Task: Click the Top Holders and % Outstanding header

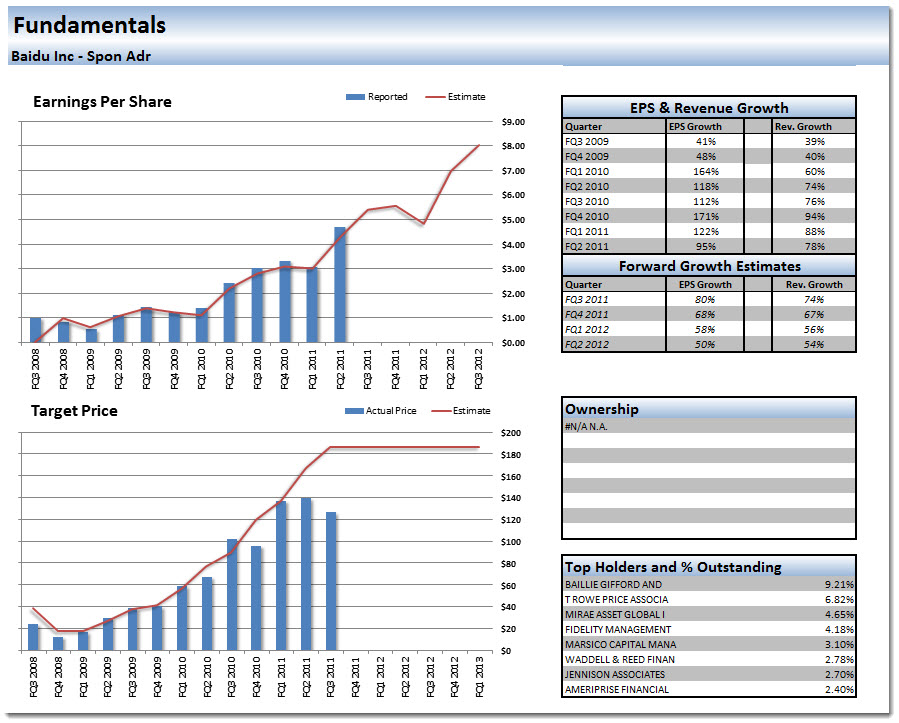Action: click(673, 567)
